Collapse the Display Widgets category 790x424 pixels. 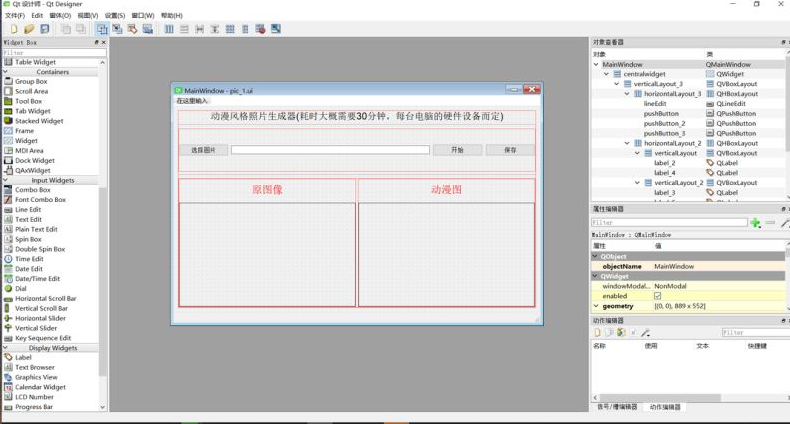pos(6,347)
